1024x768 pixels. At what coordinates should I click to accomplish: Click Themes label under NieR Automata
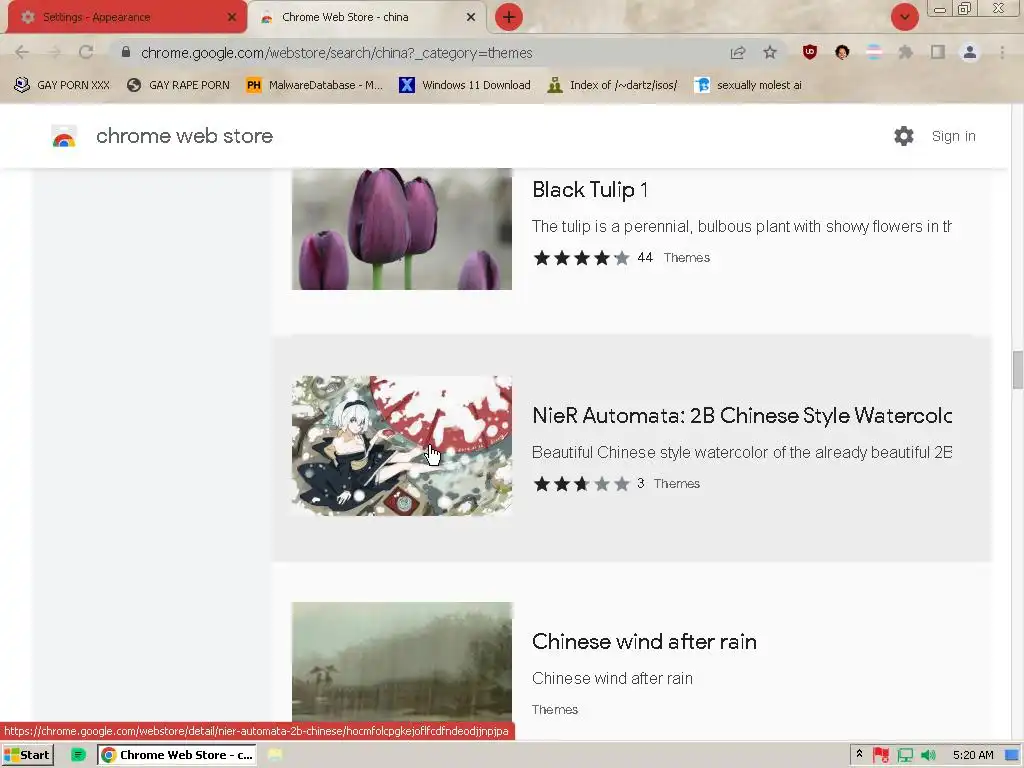point(677,484)
